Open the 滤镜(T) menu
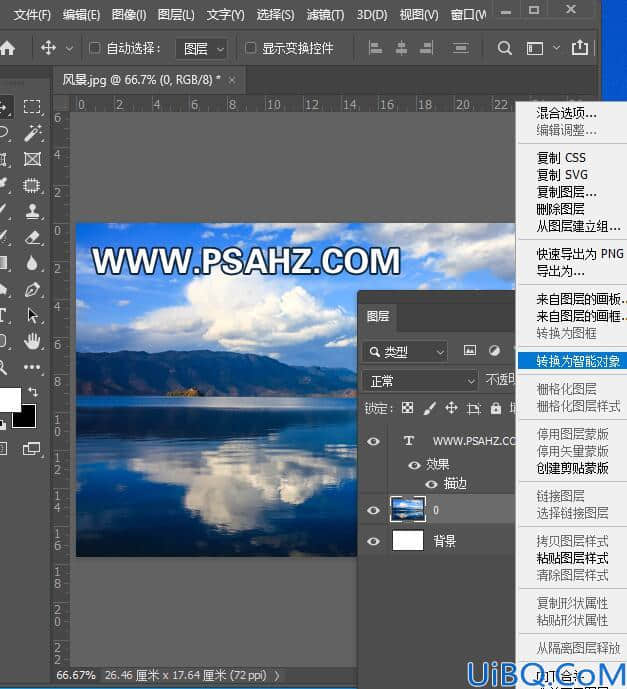The width and height of the screenshot is (627, 689). (x=325, y=15)
